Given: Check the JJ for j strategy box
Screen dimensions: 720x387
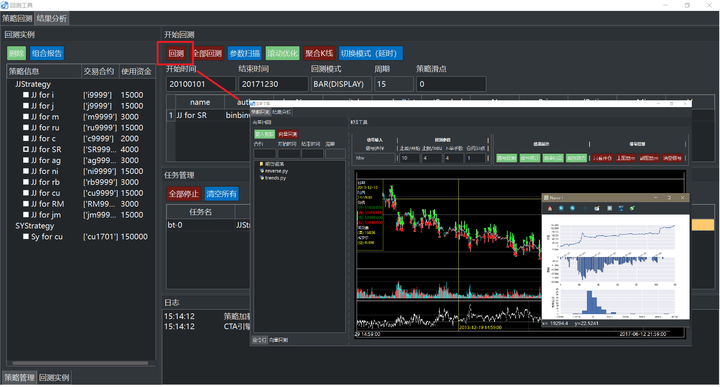Looking at the screenshot, I should coord(26,106).
